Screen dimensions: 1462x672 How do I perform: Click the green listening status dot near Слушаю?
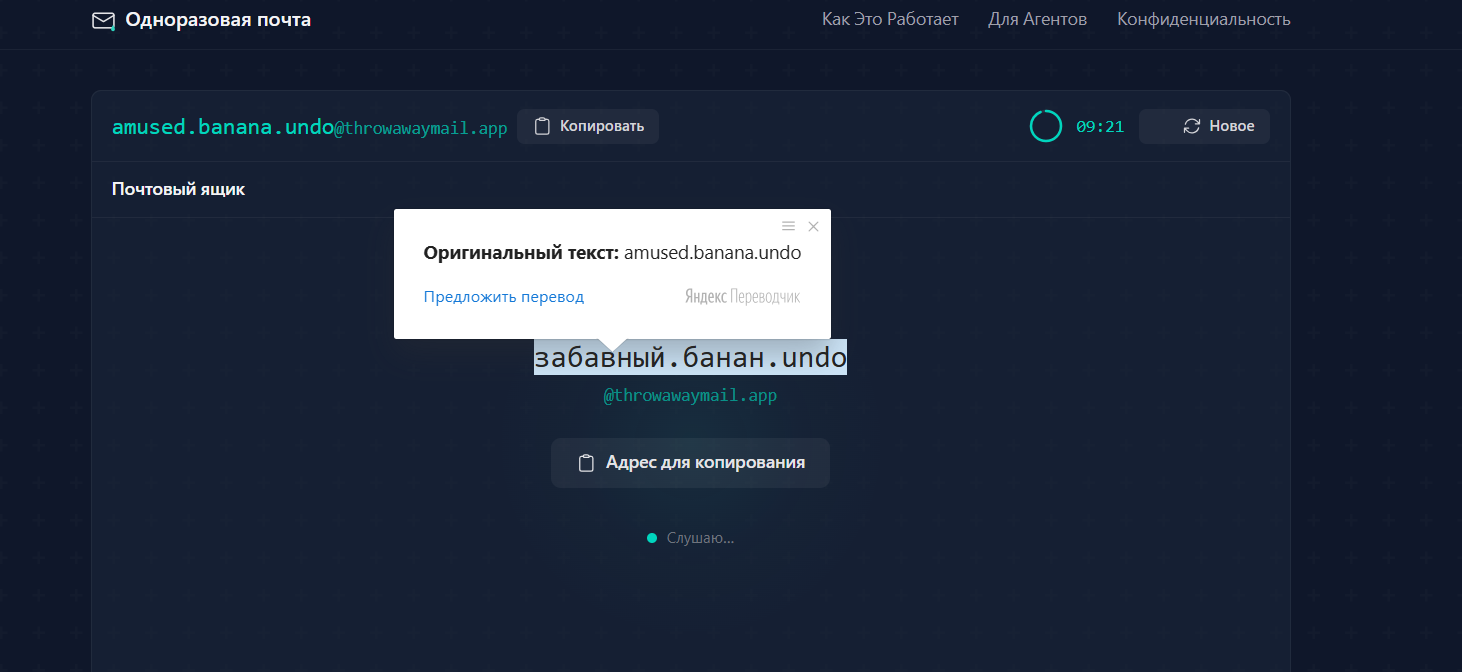(651, 537)
